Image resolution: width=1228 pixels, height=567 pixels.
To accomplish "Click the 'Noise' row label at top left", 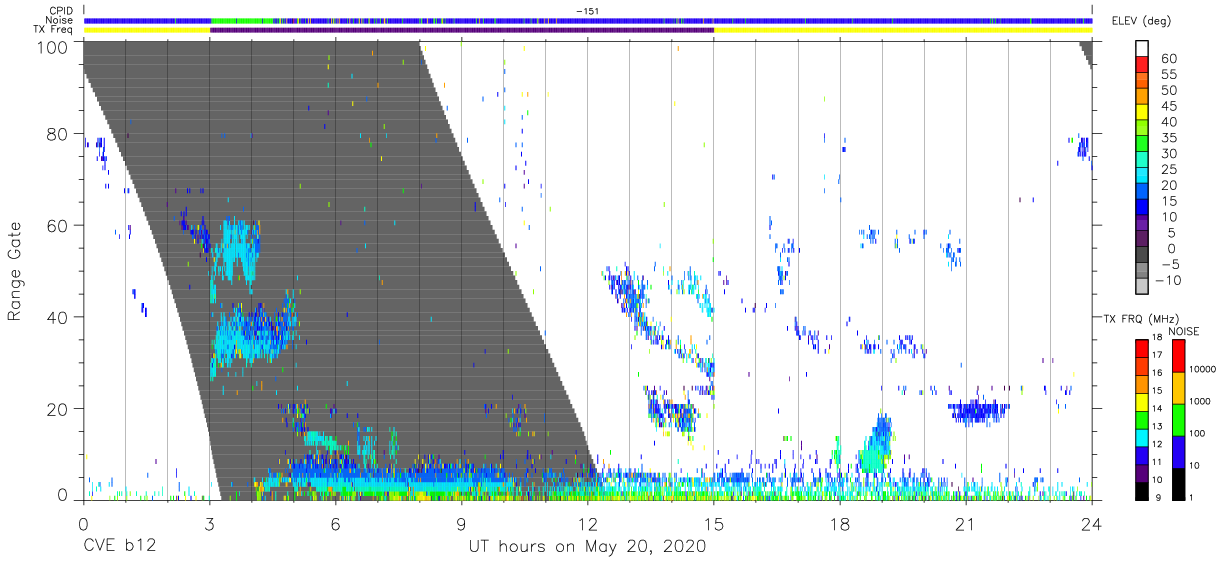I will [x=60, y=20].
